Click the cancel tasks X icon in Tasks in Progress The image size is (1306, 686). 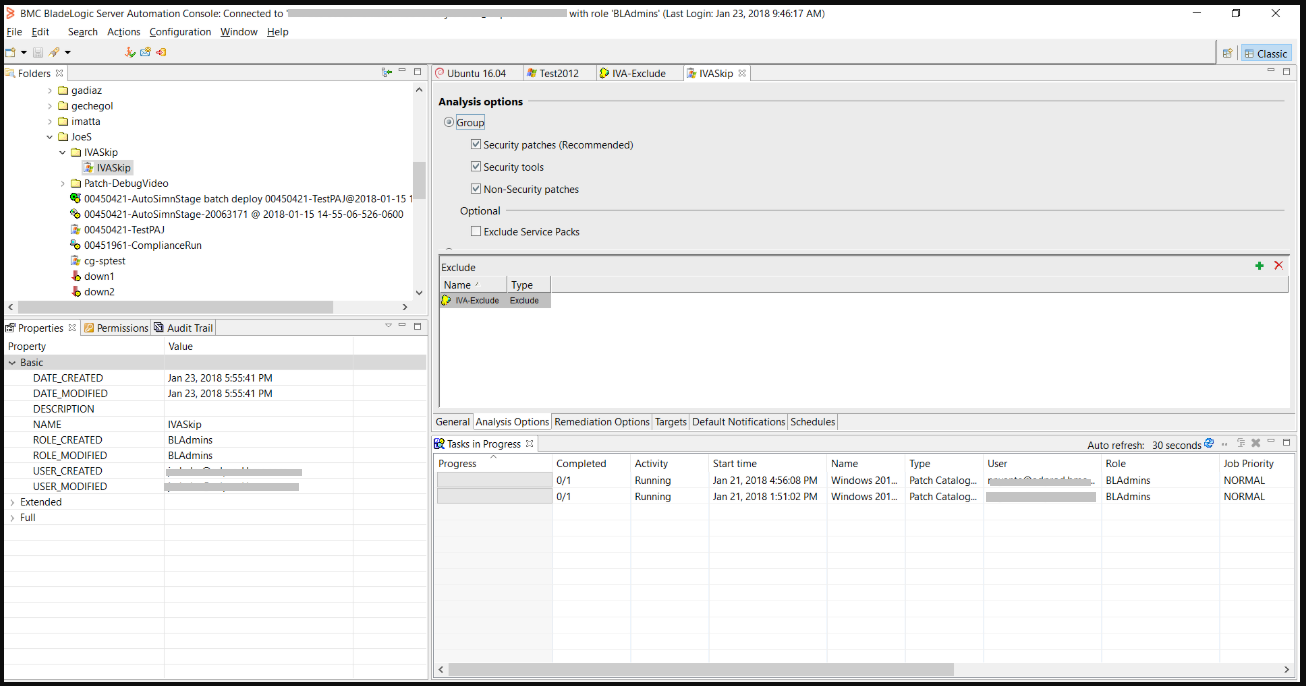pyautogui.click(x=1255, y=443)
